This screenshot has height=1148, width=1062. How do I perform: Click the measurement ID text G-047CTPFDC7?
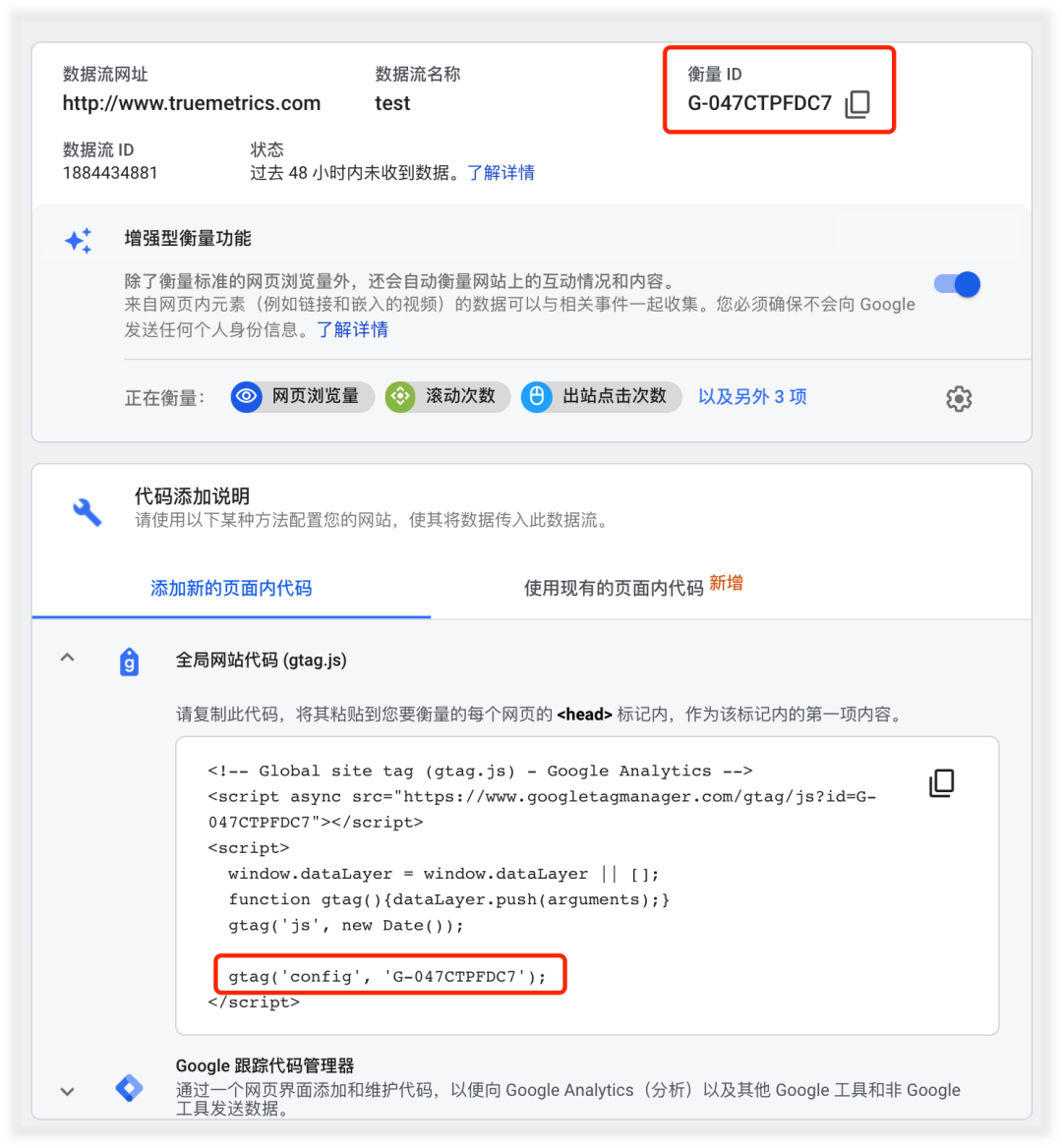759,103
